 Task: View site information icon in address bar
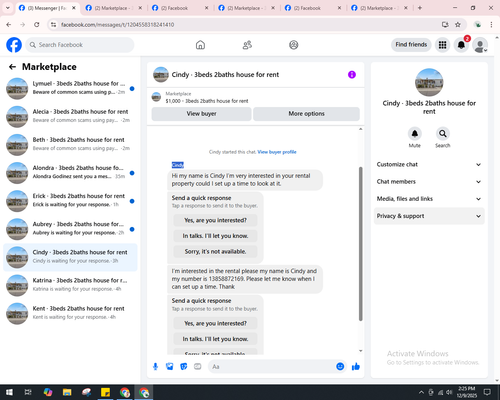[x=53, y=24]
